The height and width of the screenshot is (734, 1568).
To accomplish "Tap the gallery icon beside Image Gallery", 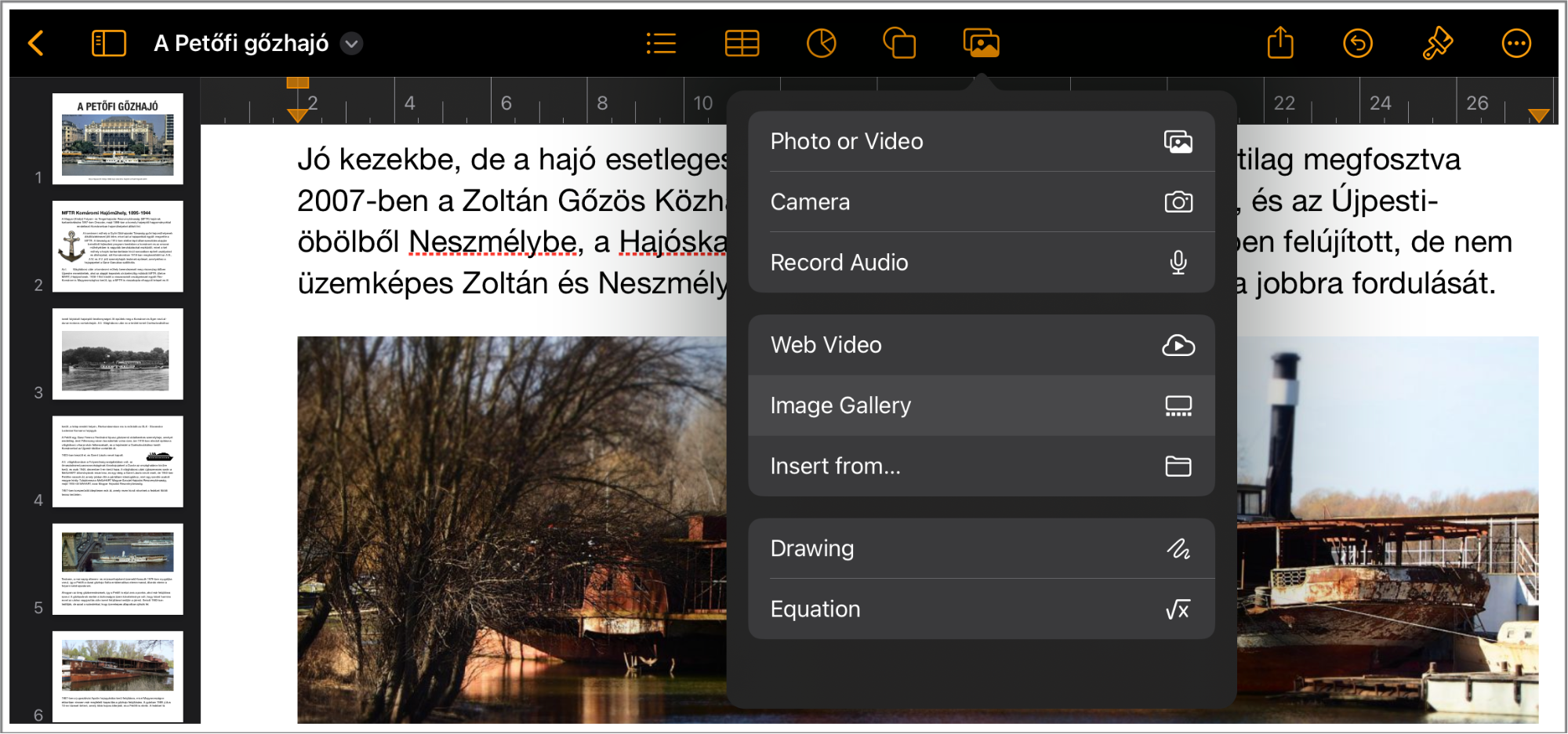I will 1178,405.
